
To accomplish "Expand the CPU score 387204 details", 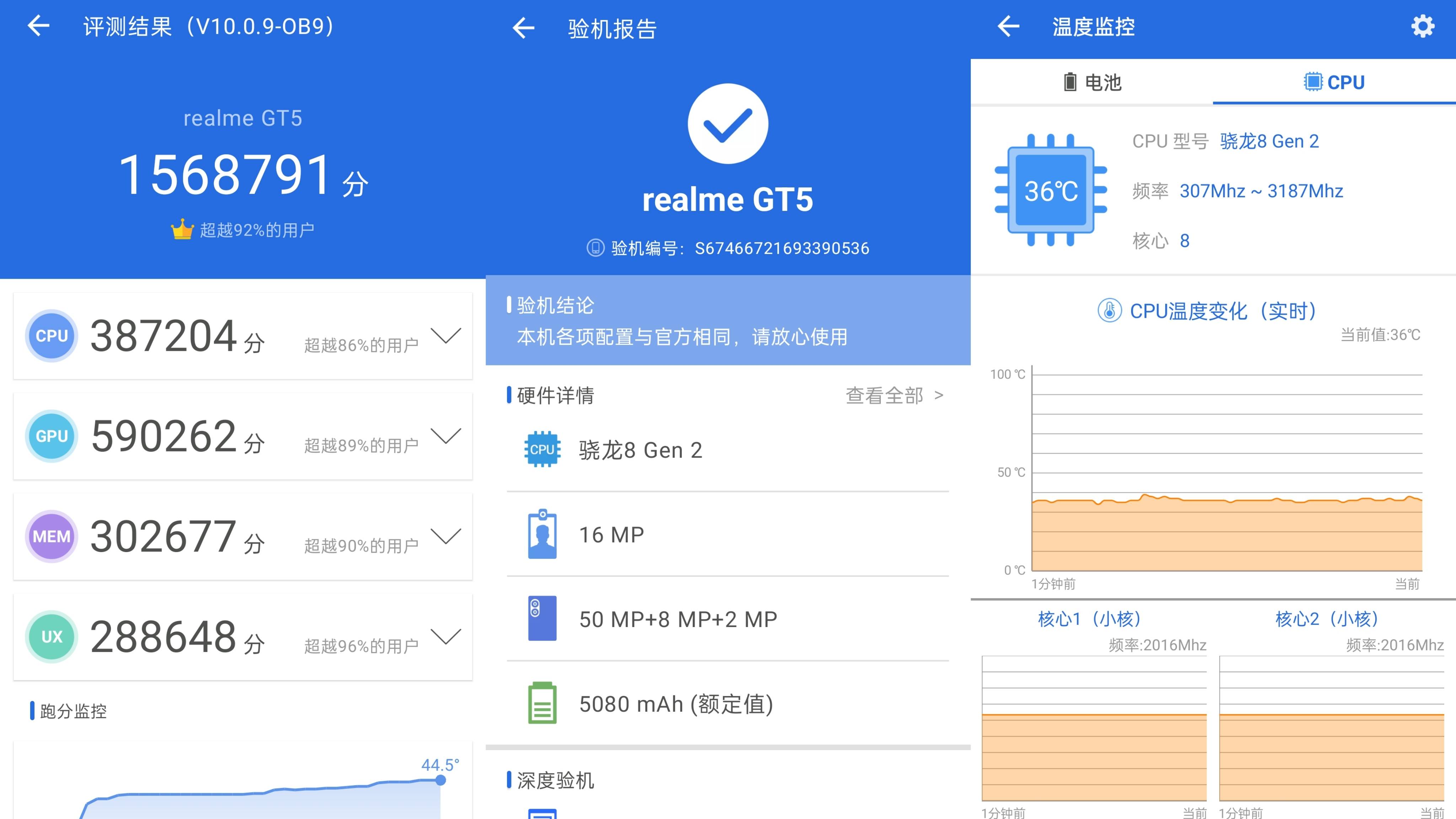I will click(446, 335).
